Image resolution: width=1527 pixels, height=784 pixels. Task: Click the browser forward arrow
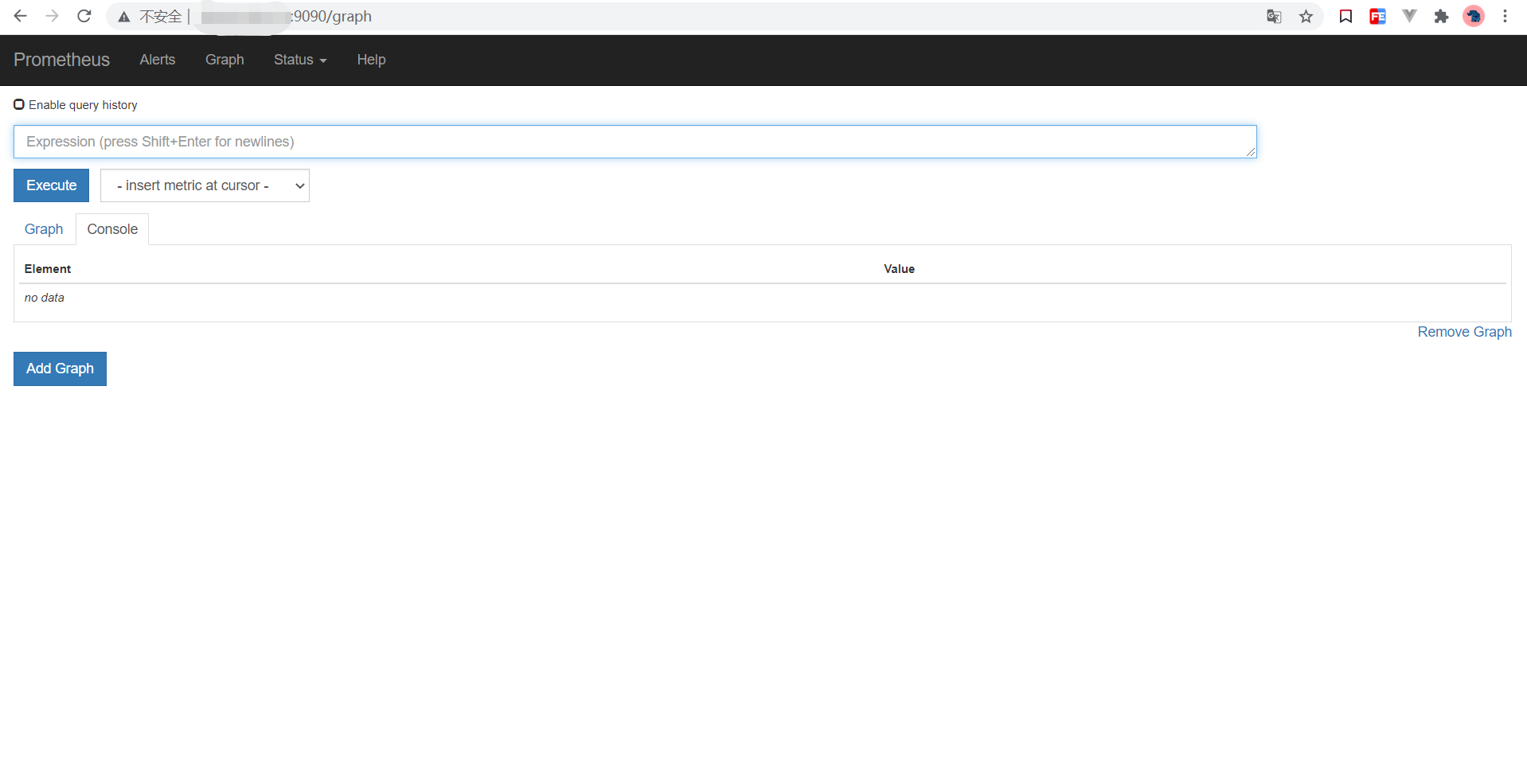[x=53, y=16]
